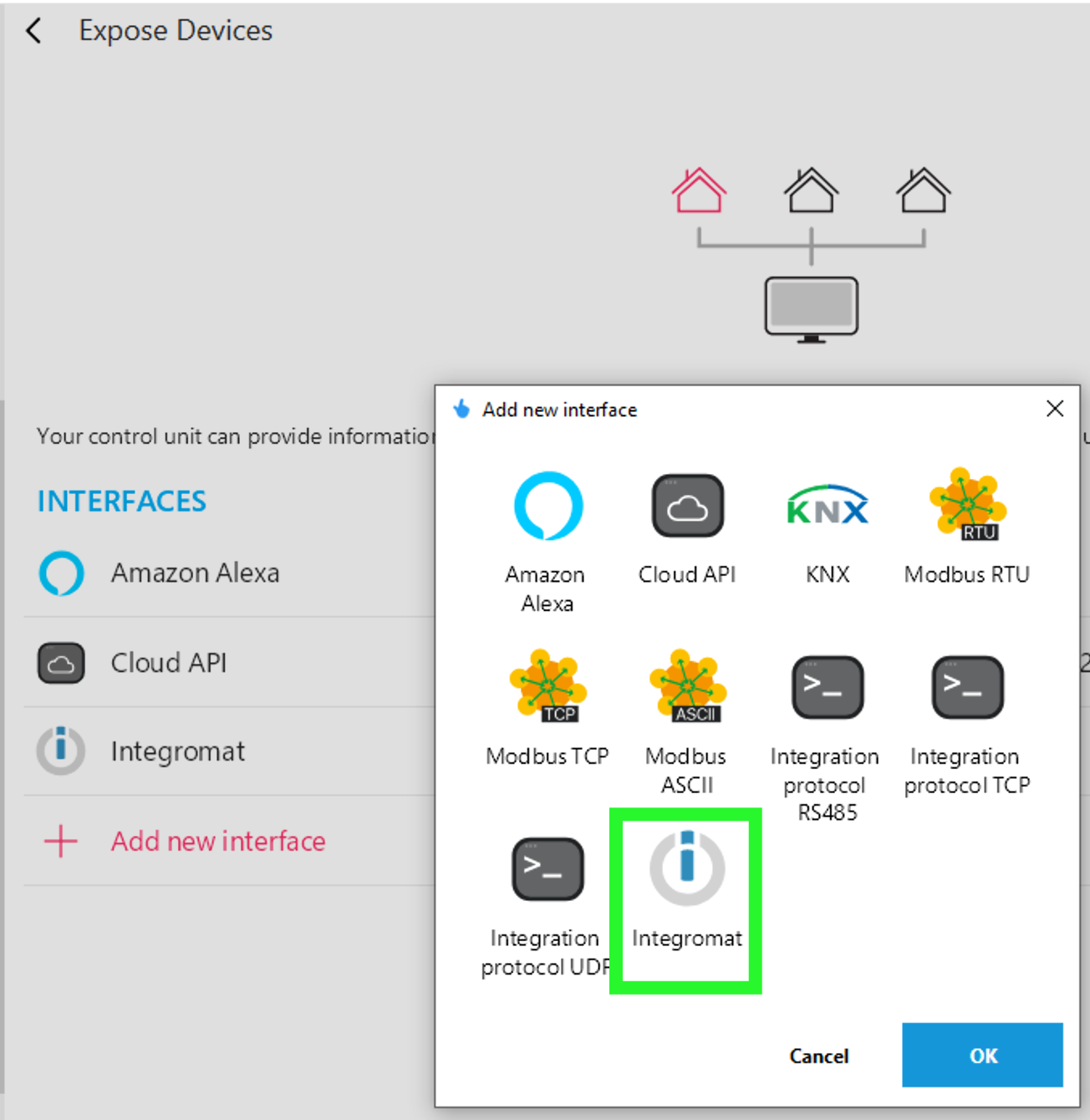The width and height of the screenshot is (1090, 1120).
Task: Select the Integration protocol UDP icon
Action: click(x=547, y=868)
